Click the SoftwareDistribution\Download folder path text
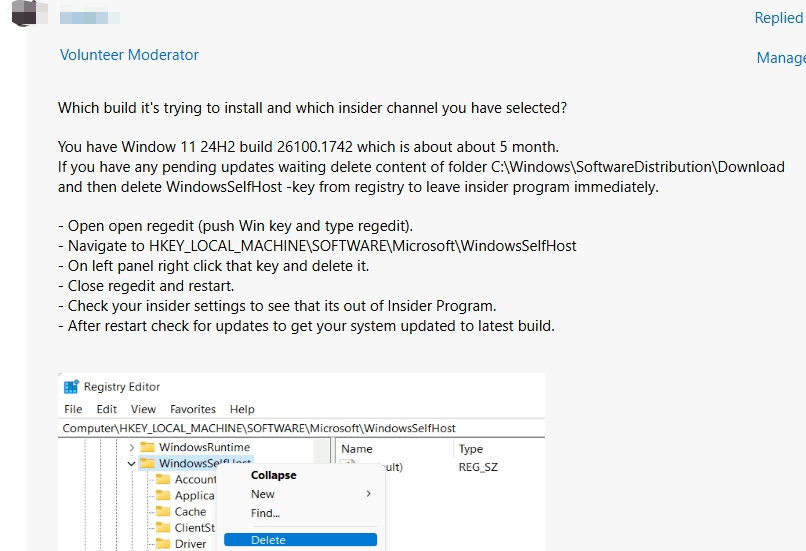Screen dimensions: 806x551 (637, 167)
